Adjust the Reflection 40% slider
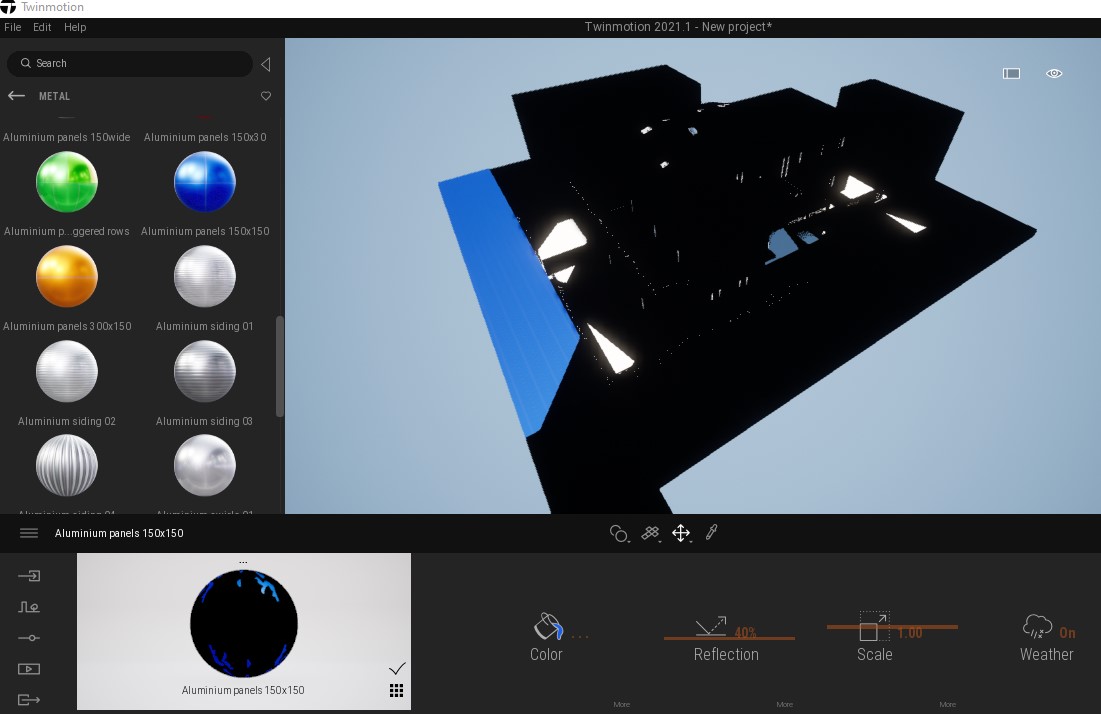 pyautogui.click(x=729, y=637)
